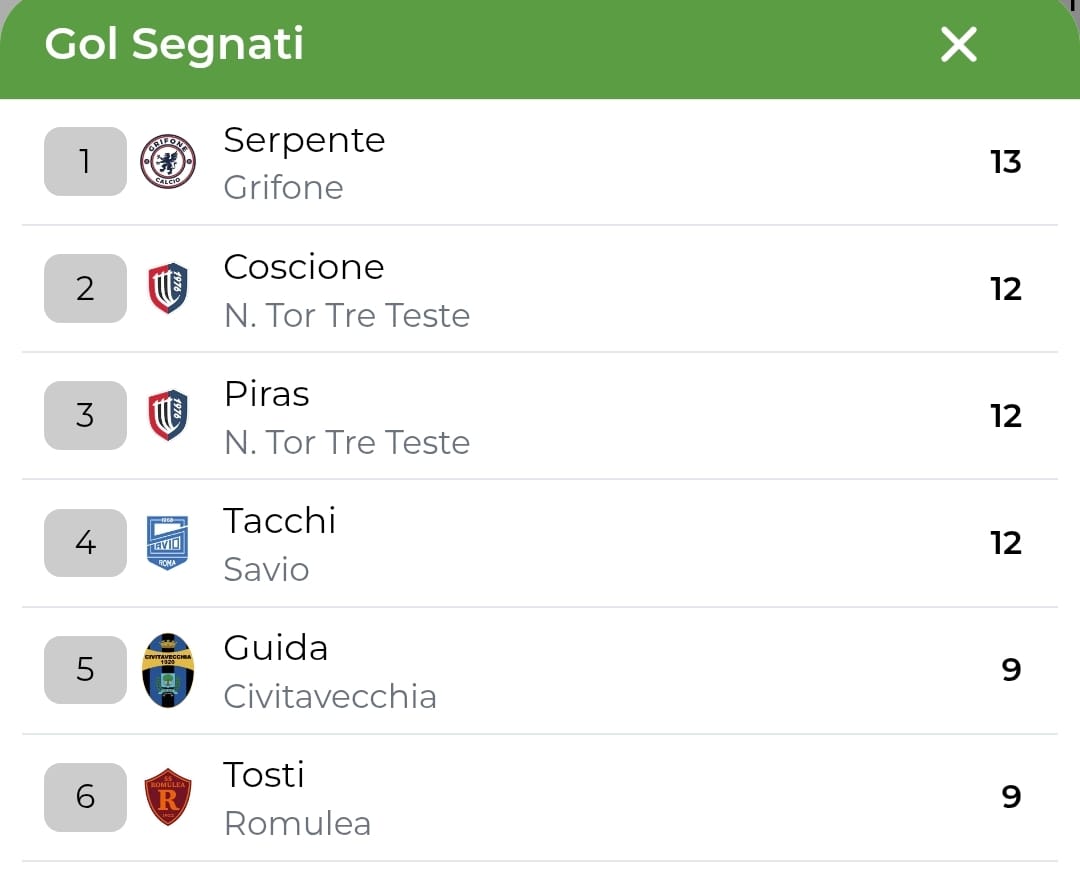Viewport: 1080px width, 876px height.
Task: Open Tacchi player entry
Action: [280, 521]
